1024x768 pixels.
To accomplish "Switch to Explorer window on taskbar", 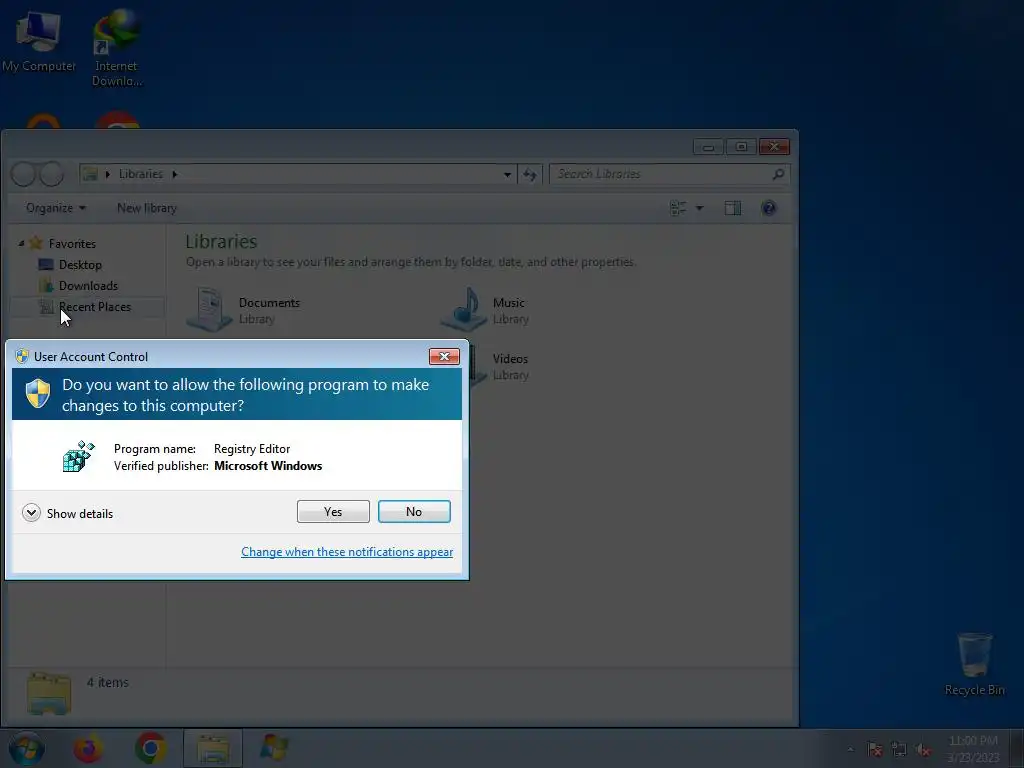I will pyautogui.click(x=213, y=748).
